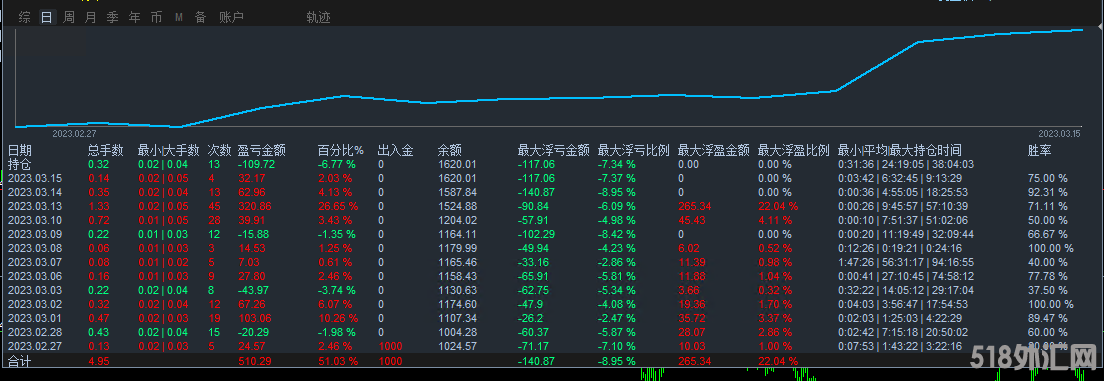Switch to the 综 summary tab
This screenshot has width=1104, height=381.
click(25, 18)
